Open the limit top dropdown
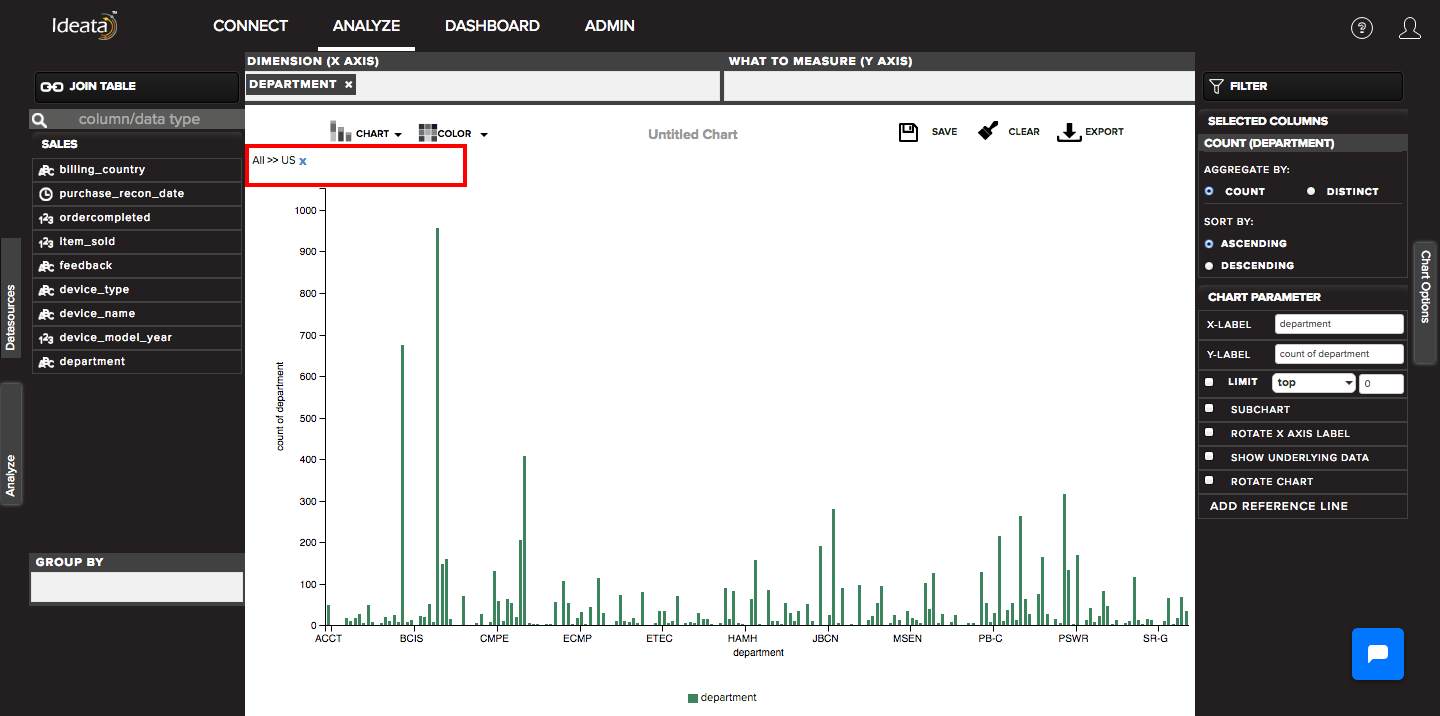1440x716 pixels. [x=1314, y=383]
